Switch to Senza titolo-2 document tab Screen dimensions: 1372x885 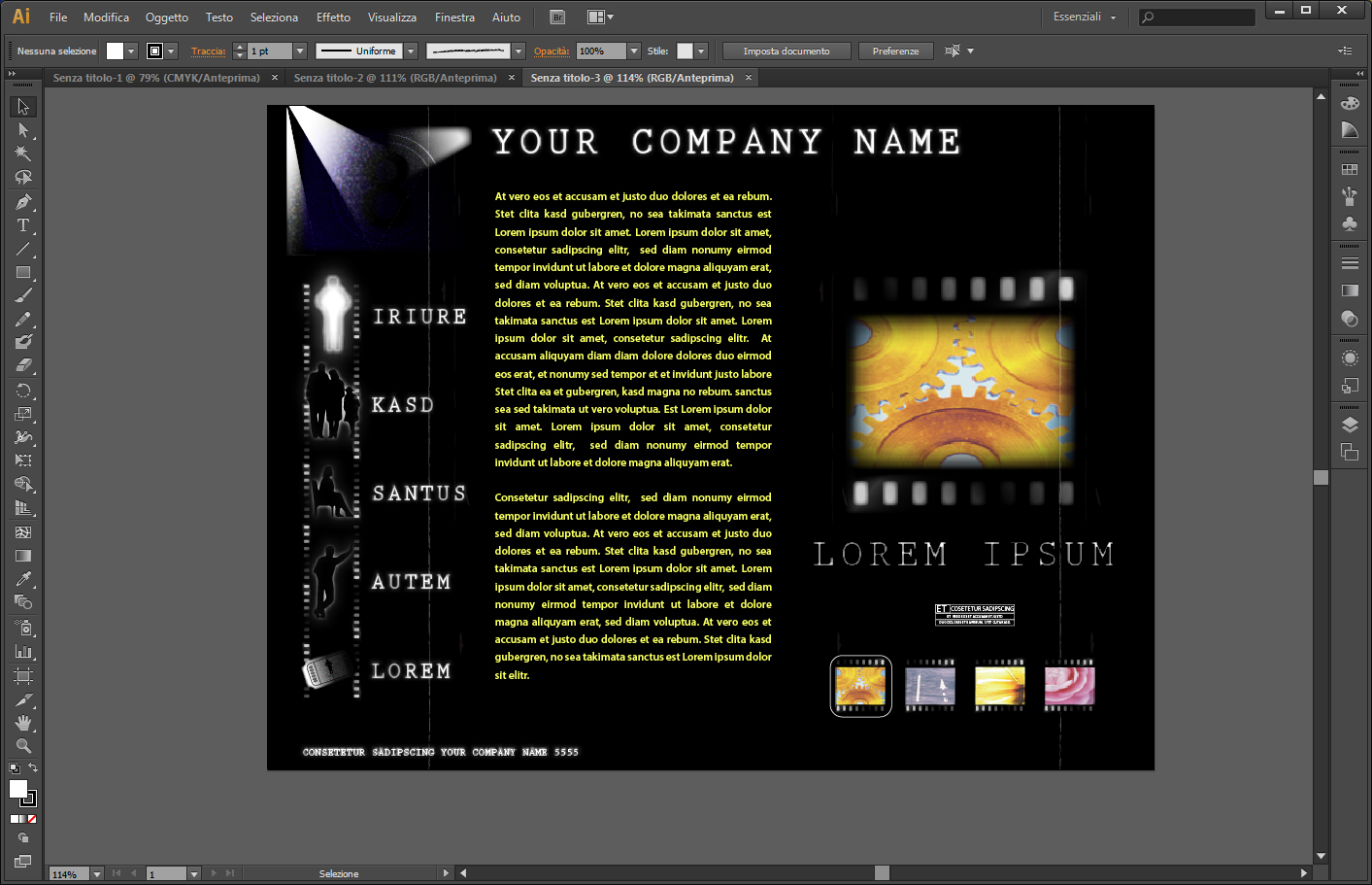[394, 78]
